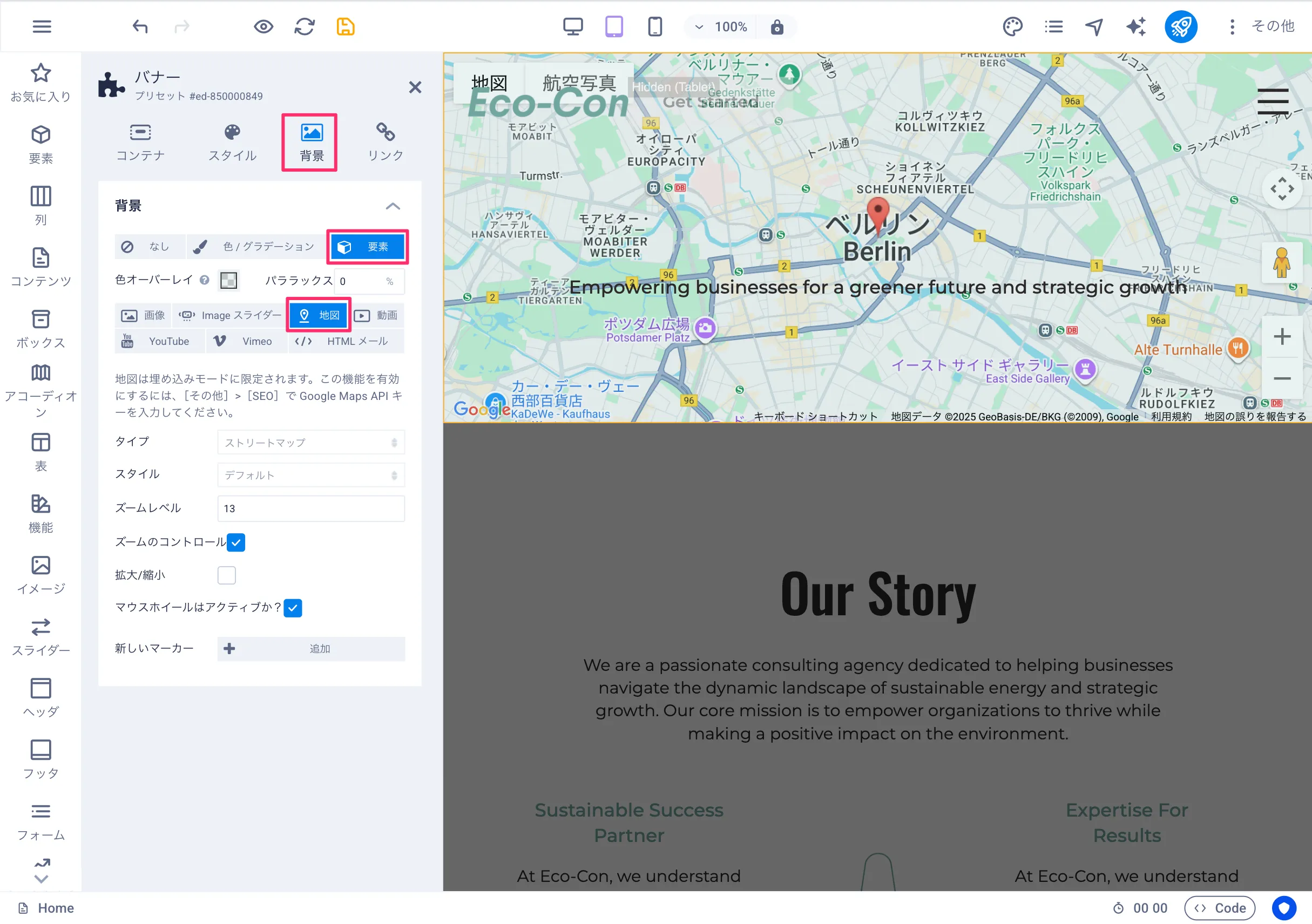
Task: Open タイプ ストリートマップ dropdown
Action: point(311,443)
